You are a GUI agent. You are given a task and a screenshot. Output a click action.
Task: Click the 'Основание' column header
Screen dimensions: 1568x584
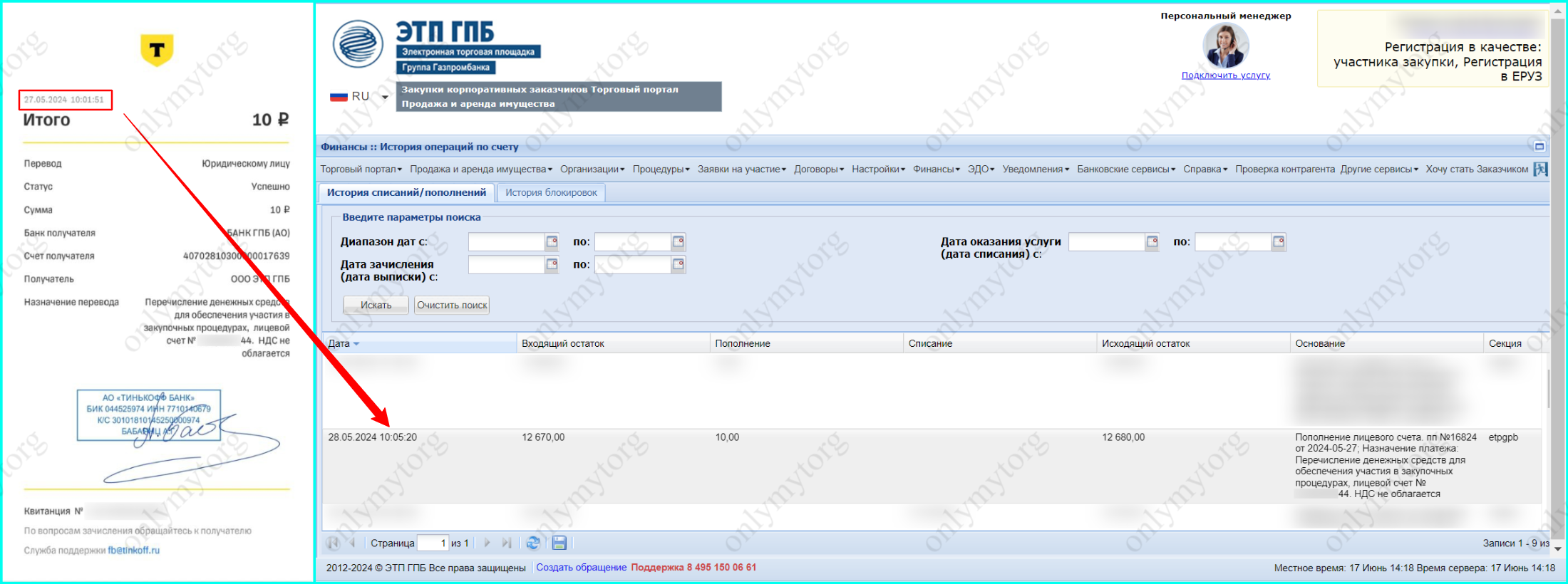(x=1387, y=343)
